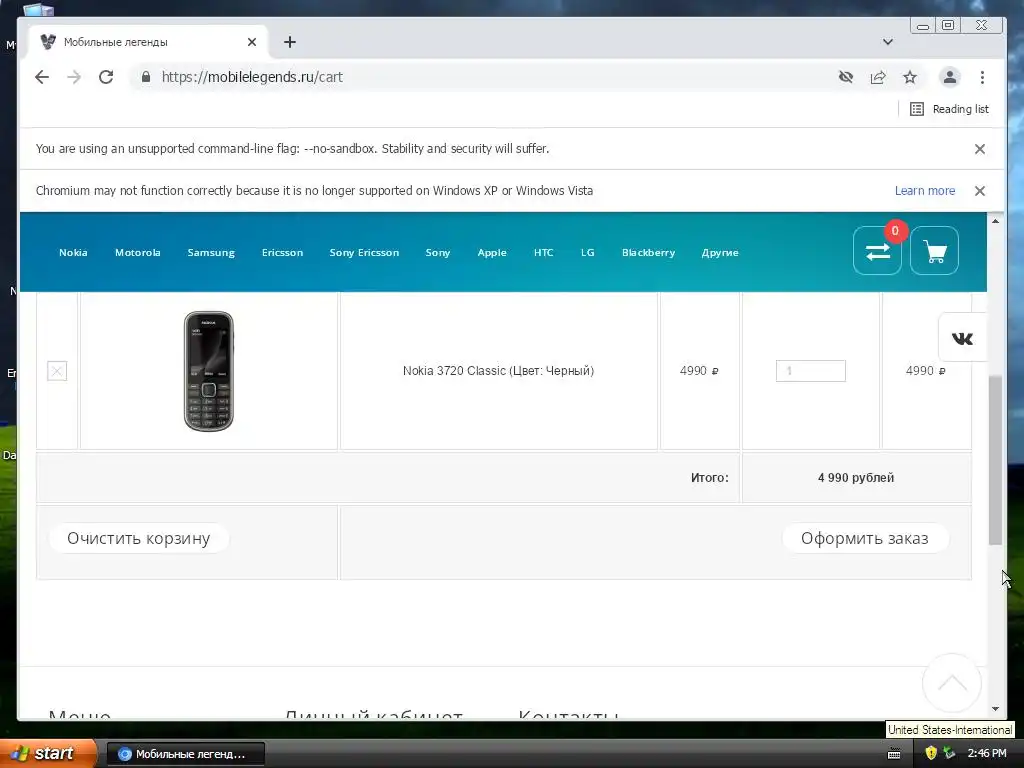Viewport: 1024px width, 768px height.
Task: Close the Мобильные легенды tab
Action: pyautogui.click(x=252, y=42)
